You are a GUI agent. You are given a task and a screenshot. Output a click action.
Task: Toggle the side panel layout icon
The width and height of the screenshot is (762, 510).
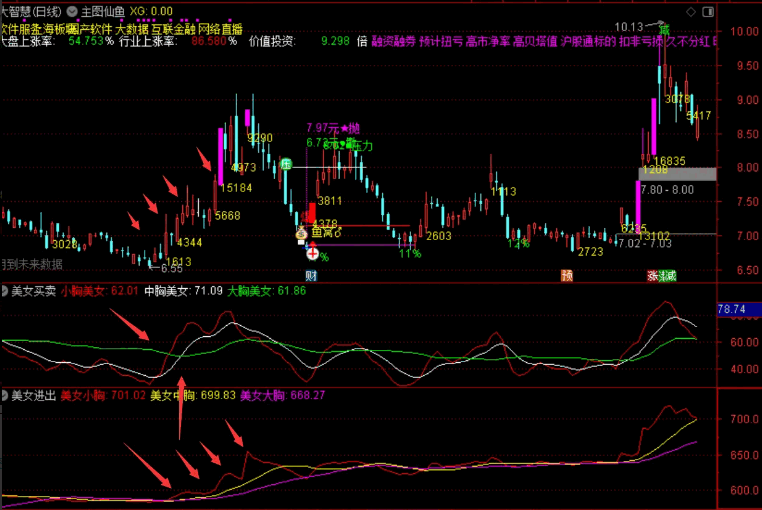tap(708, 12)
